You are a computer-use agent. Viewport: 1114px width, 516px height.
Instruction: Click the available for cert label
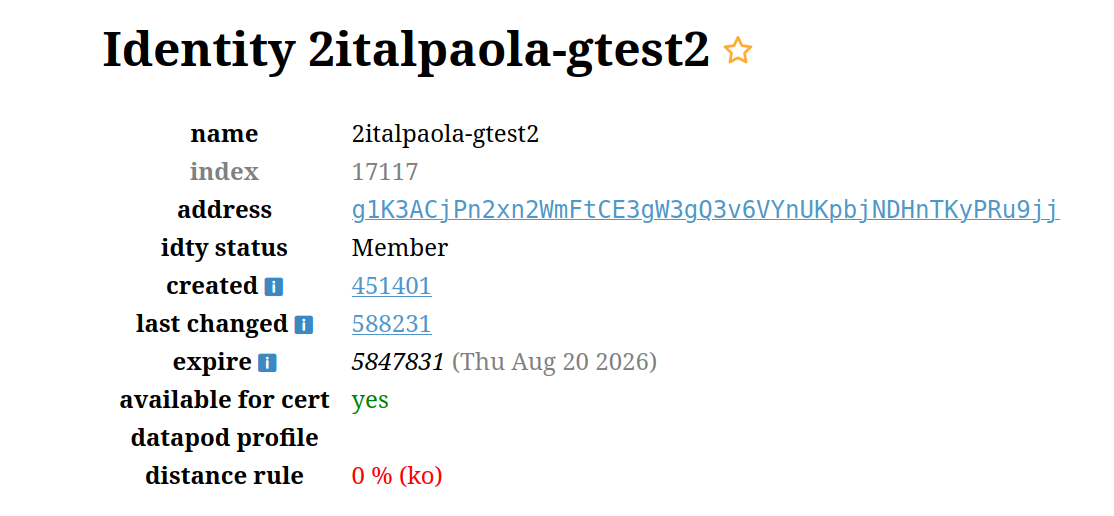[x=224, y=400]
